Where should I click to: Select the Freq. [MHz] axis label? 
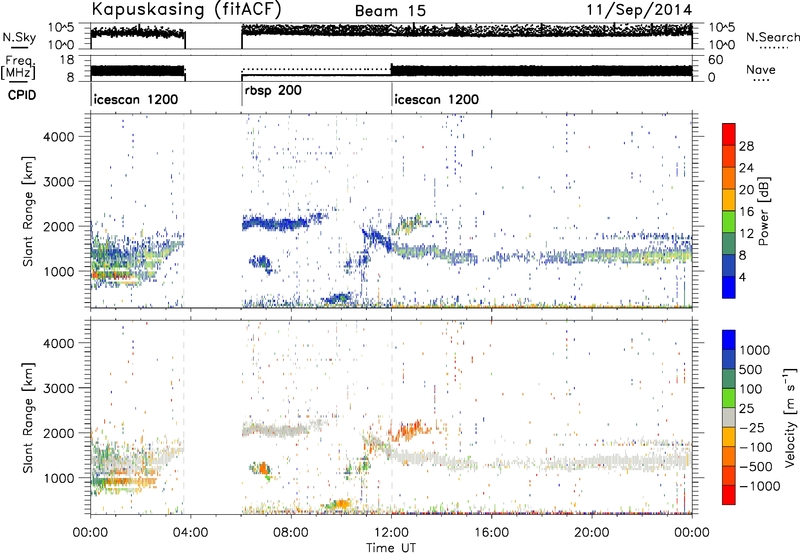coord(18,67)
